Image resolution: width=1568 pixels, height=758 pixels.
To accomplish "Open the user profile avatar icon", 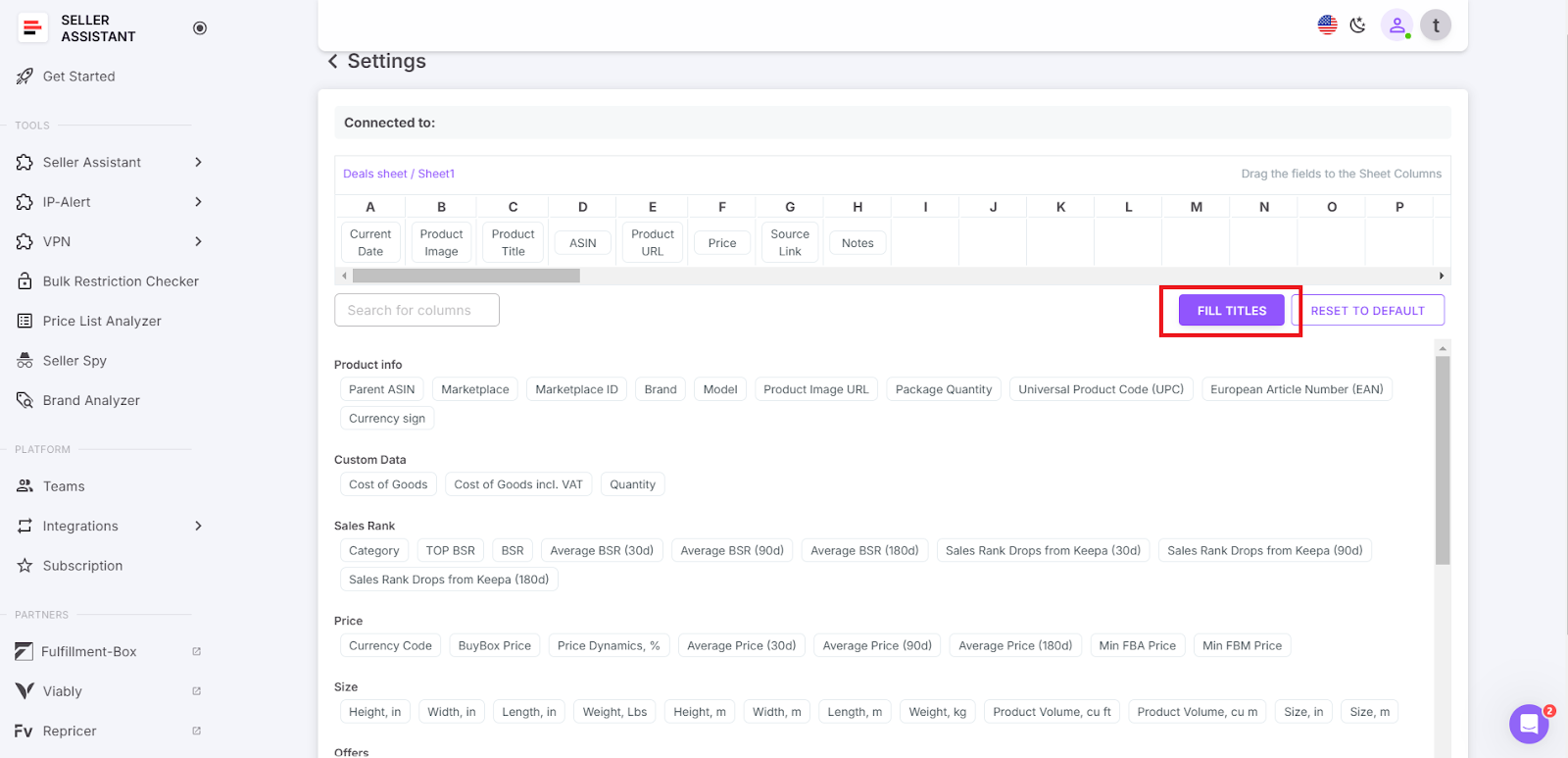I will pyautogui.click(x=1396, y=25).
